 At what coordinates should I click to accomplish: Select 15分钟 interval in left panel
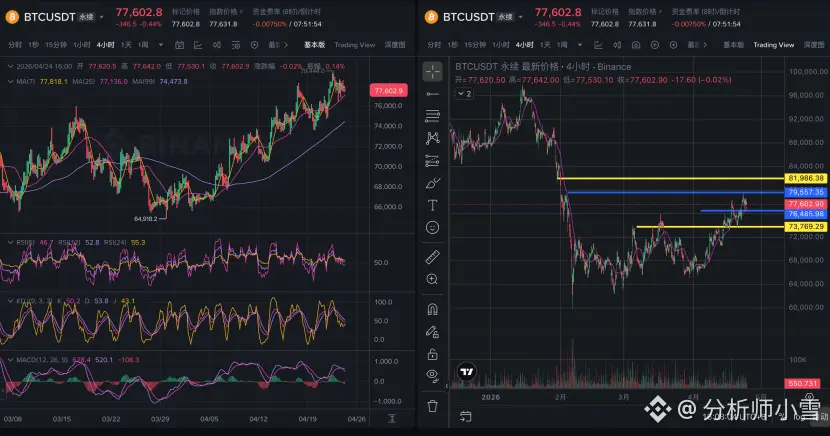point(56,45)
